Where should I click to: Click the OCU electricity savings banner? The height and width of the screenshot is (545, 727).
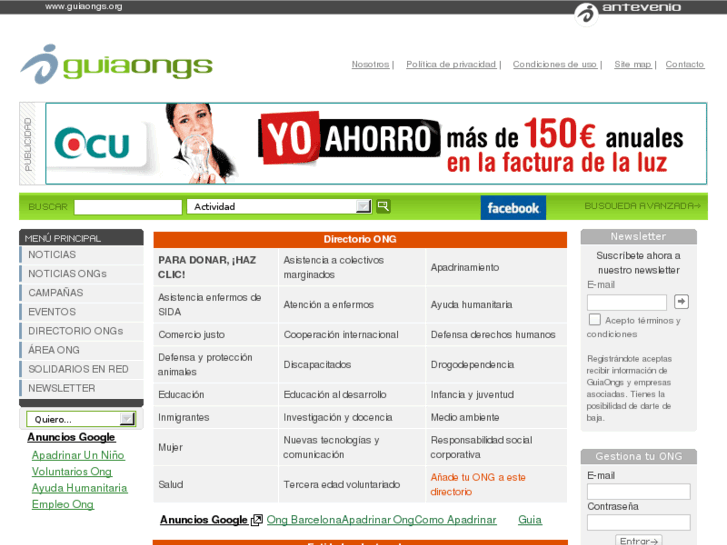[376, 143]
